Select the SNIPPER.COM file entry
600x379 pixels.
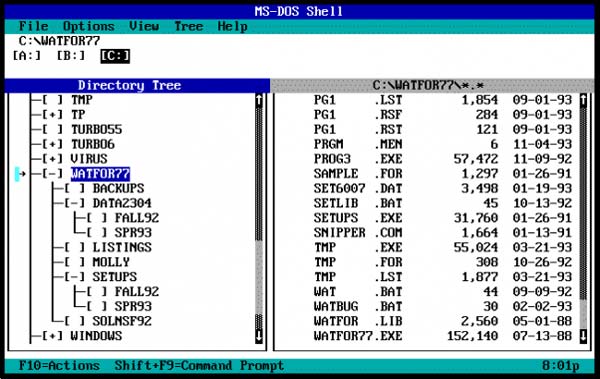coord(443,233)
